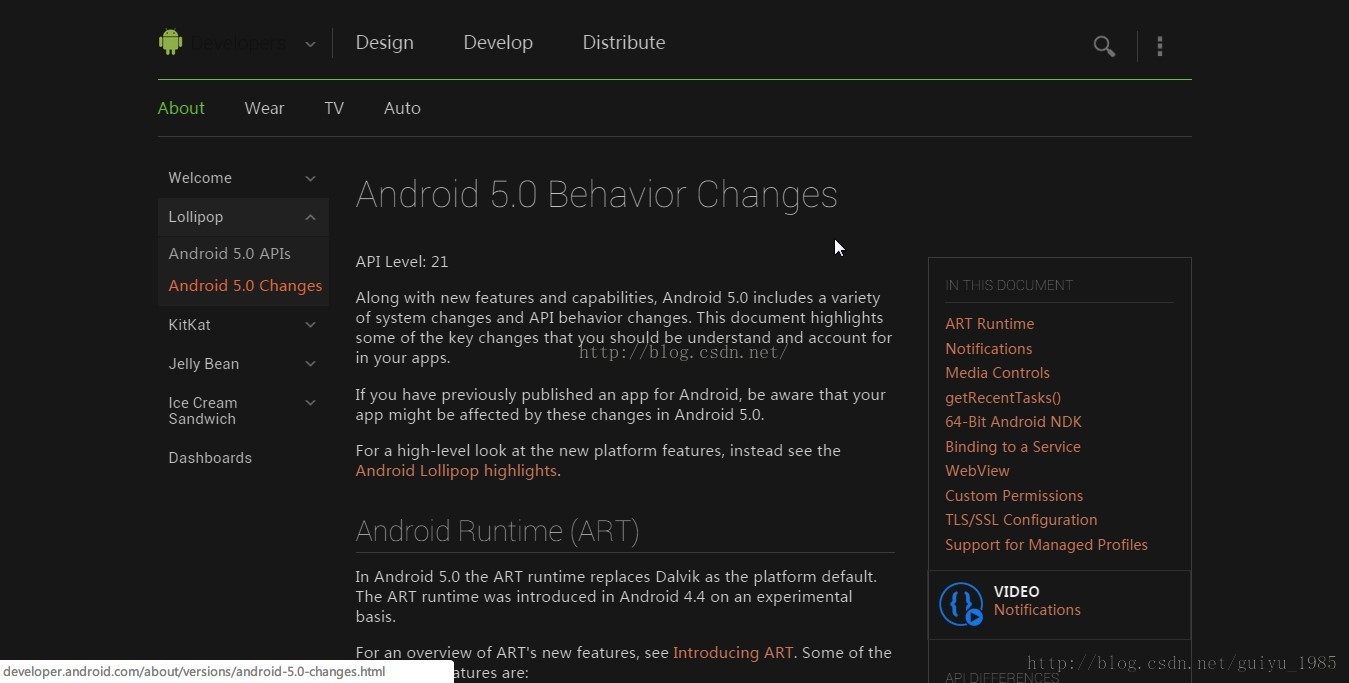Expand the Jelly Bean sidebar section

coord(310,364)
